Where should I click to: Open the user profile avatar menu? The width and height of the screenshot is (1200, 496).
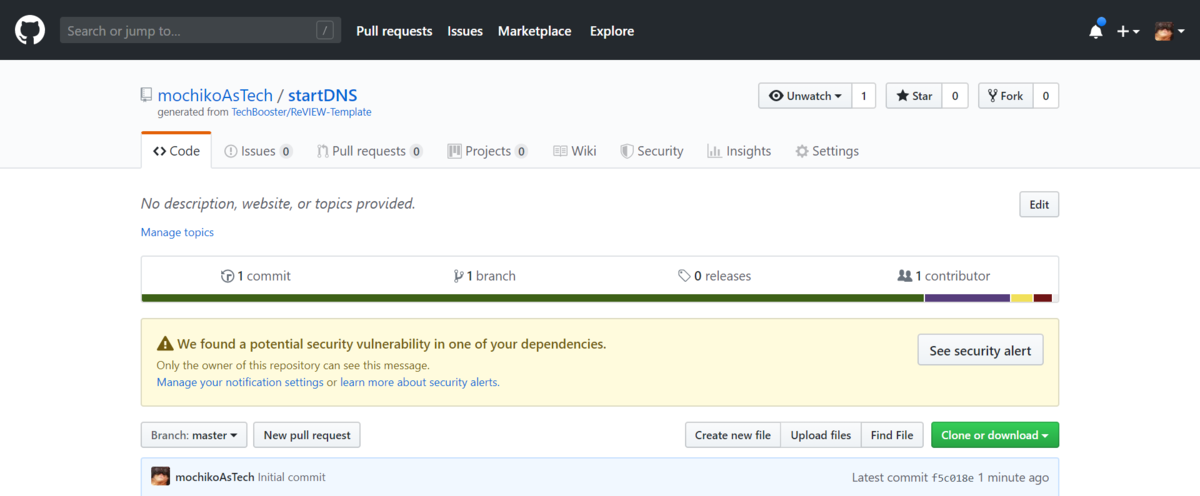pyautogui.click(x=1169, y=31)
